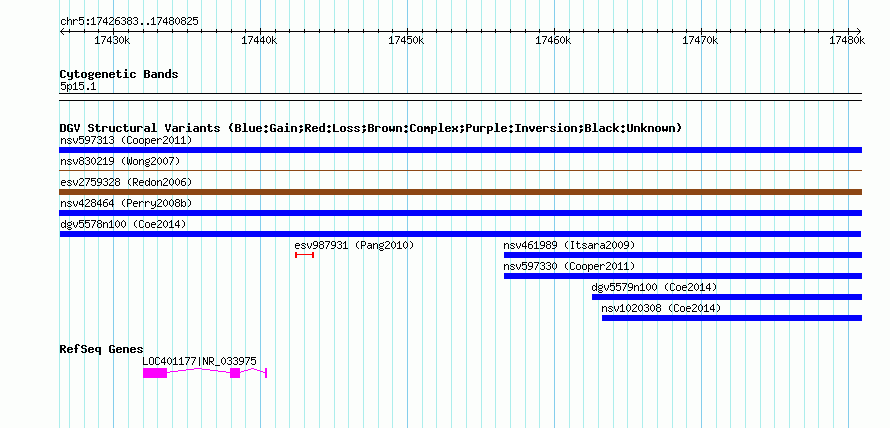Select the dgv5578n100 blue gain bar
The width and height of the screenshot is (890, 428).
(x=460, y=234)
